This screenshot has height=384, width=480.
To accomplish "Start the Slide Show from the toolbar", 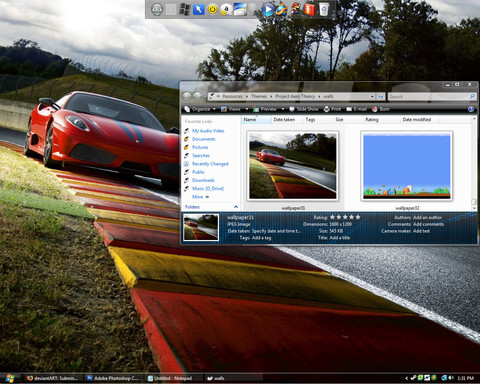I will pyautogui.click(x=304, y=109).
